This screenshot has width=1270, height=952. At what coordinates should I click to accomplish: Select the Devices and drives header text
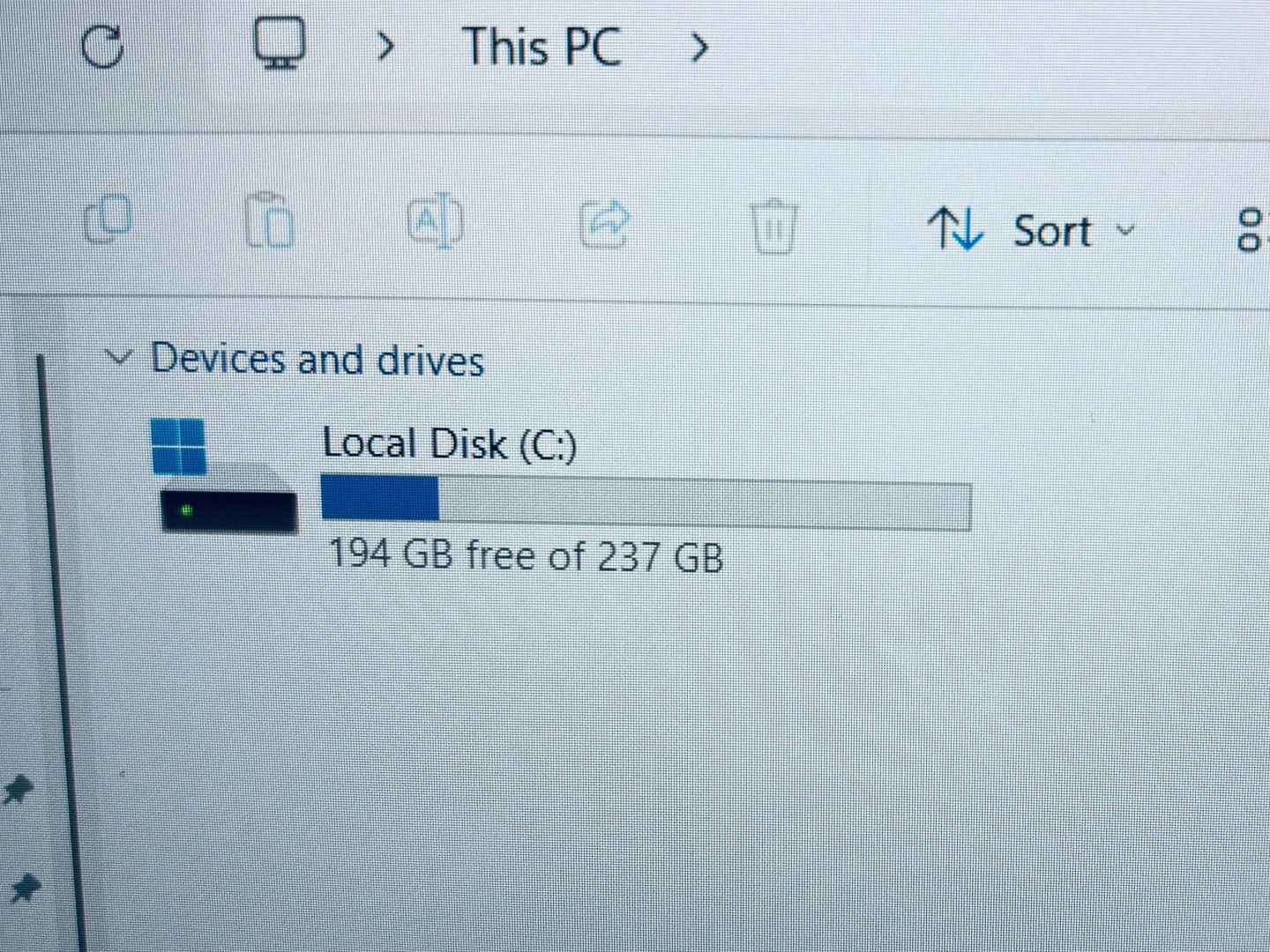click(317, 360)
